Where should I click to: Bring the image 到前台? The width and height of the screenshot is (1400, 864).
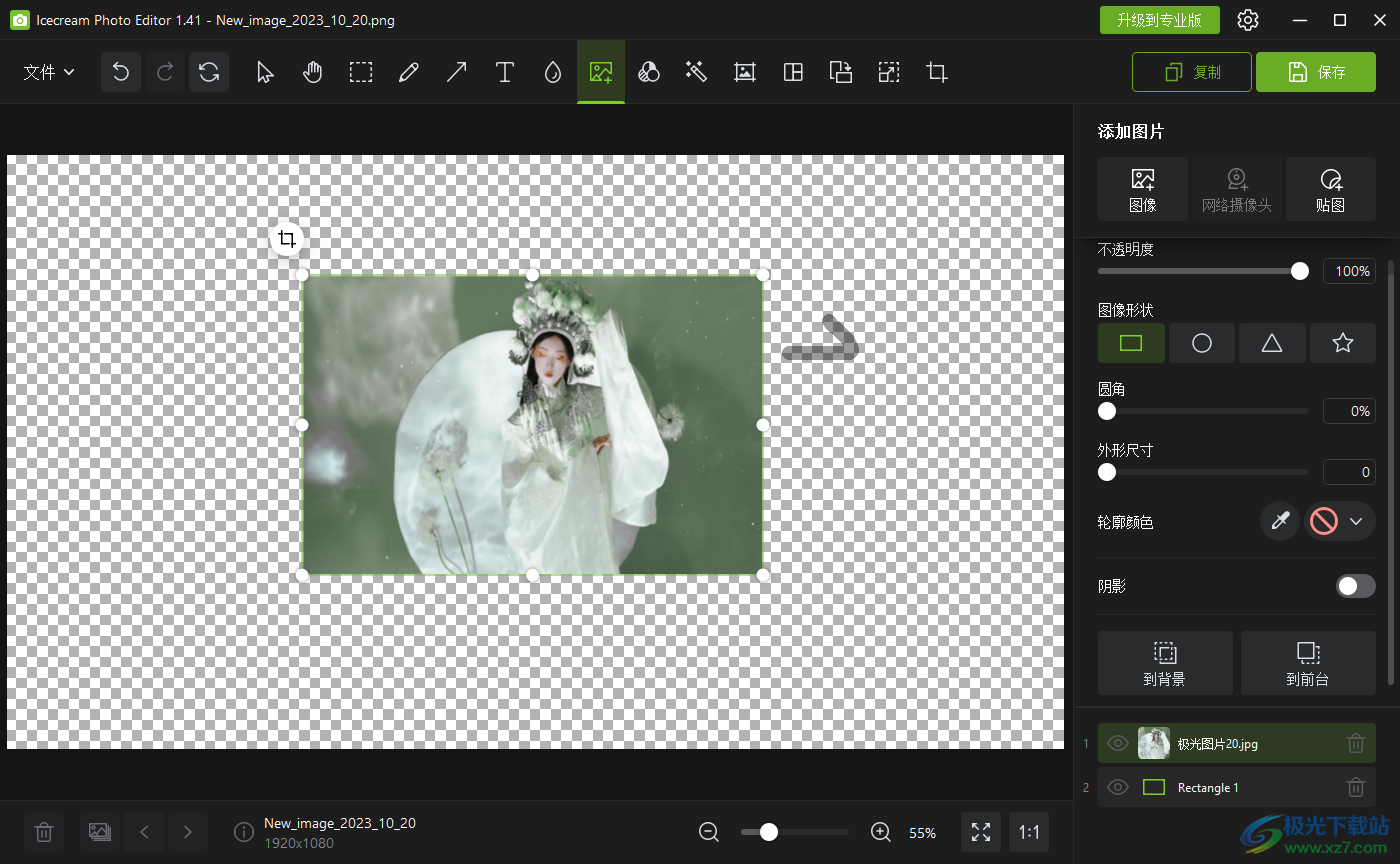pos(1308,663)
